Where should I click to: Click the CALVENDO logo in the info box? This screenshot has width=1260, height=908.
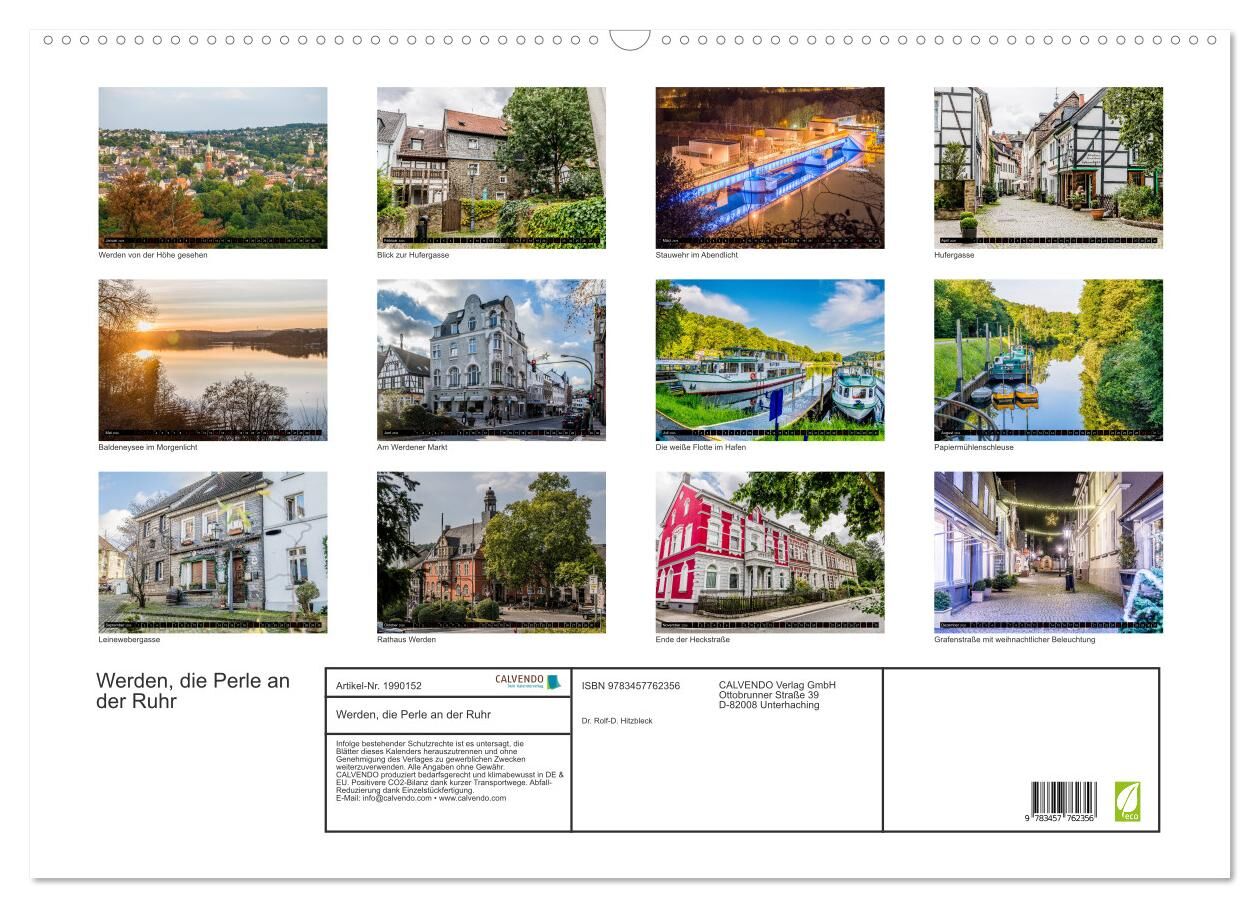[x=528, y=682]
